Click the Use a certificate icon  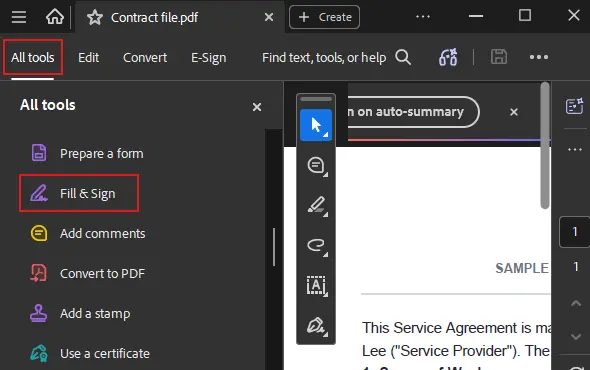39,353
